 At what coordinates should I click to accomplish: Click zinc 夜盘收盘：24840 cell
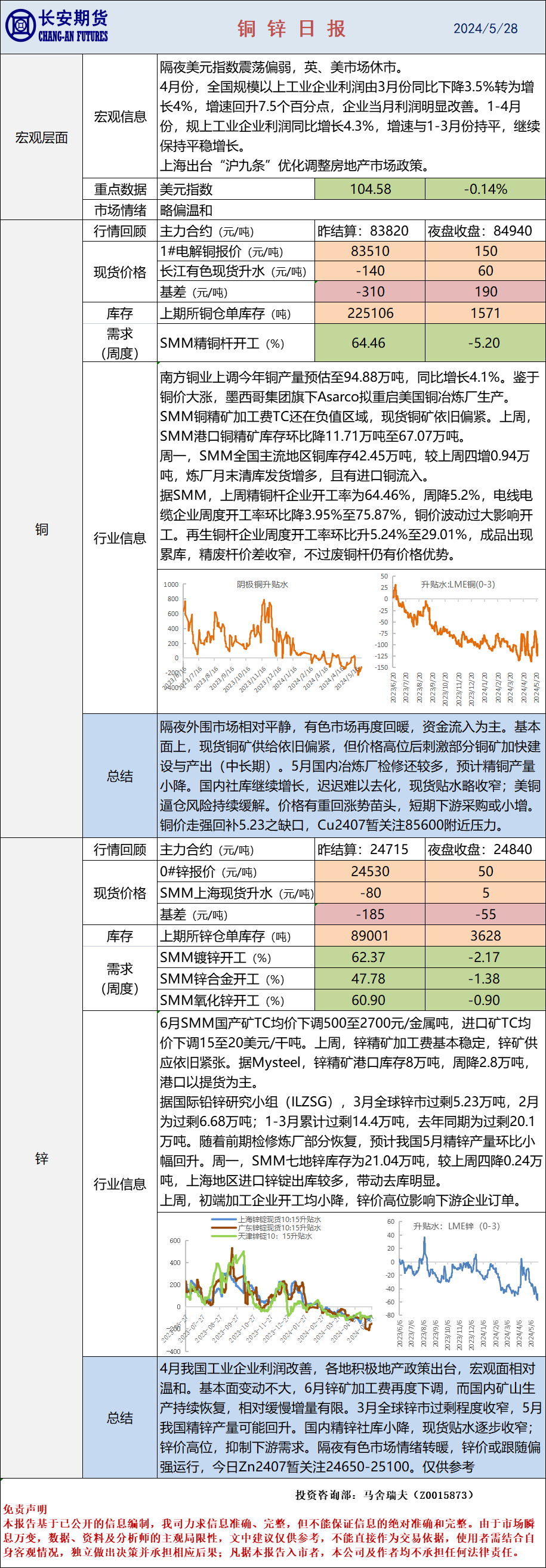[485, 849]
